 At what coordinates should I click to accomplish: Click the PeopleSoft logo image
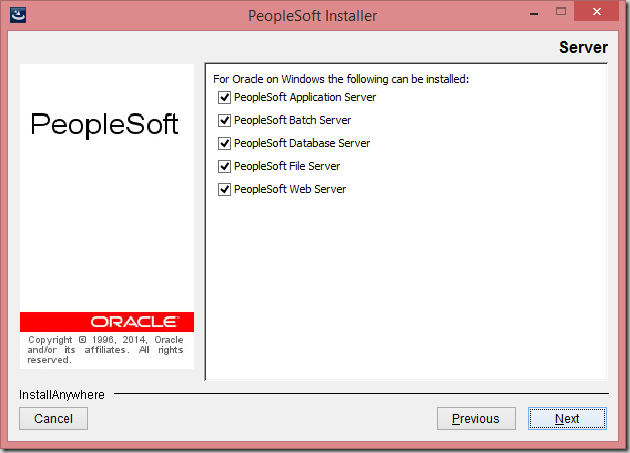[x=104, y=125]
